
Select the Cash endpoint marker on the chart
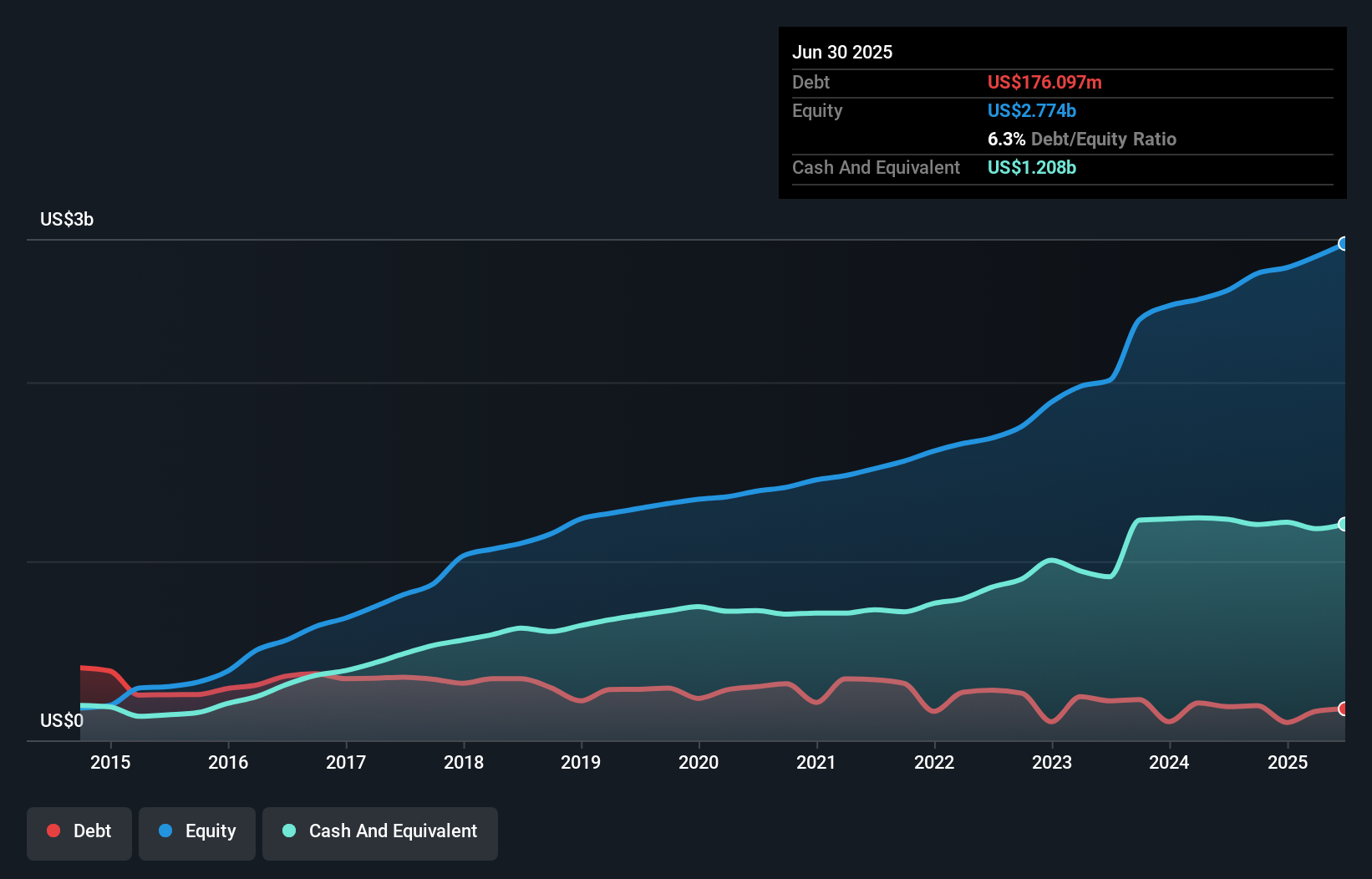coord(1343,524)
